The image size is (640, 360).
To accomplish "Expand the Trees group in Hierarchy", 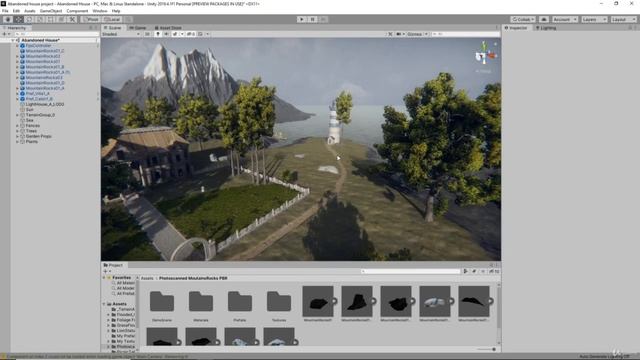I will (x=18, y=131).
